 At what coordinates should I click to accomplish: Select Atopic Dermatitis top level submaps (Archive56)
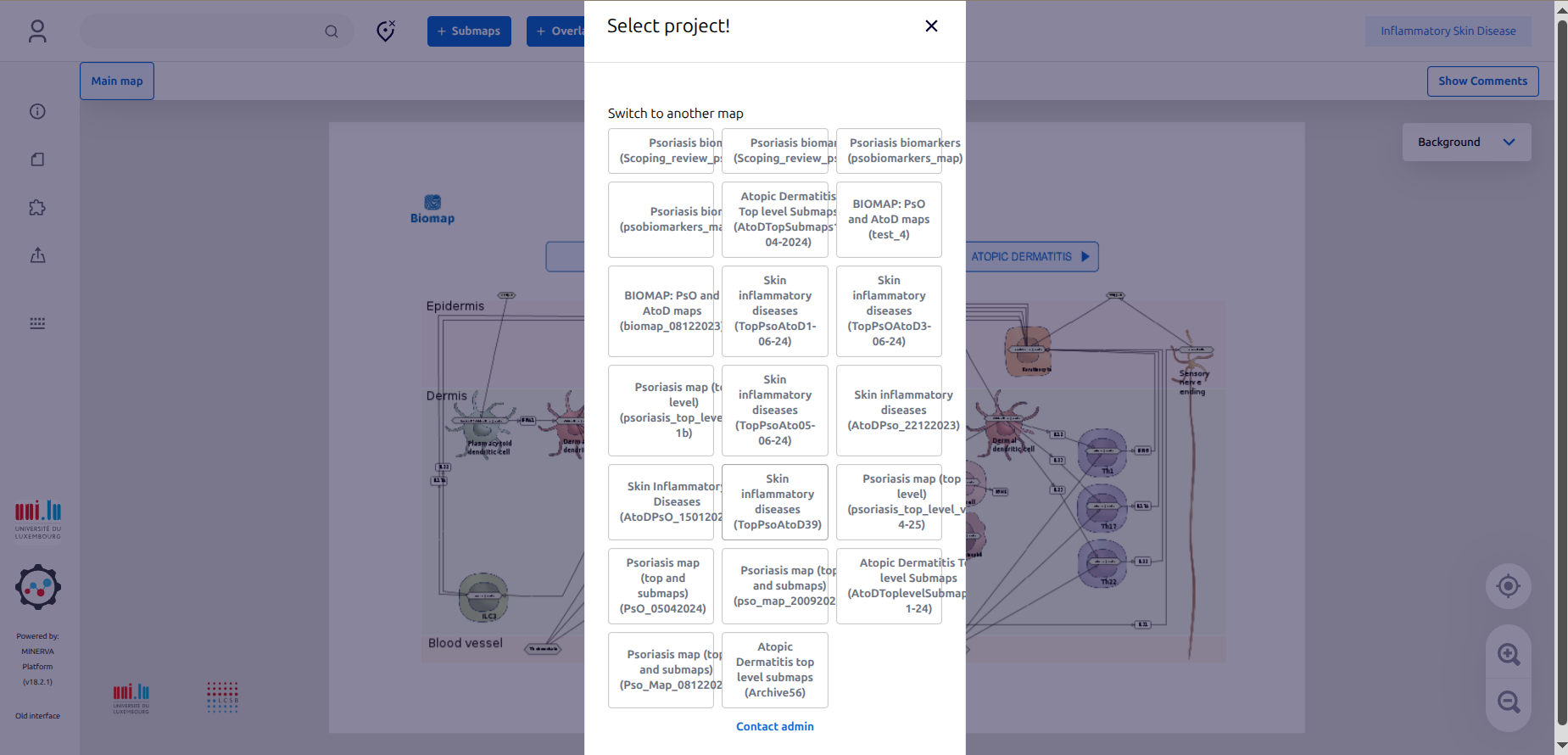tap(775, 669)
